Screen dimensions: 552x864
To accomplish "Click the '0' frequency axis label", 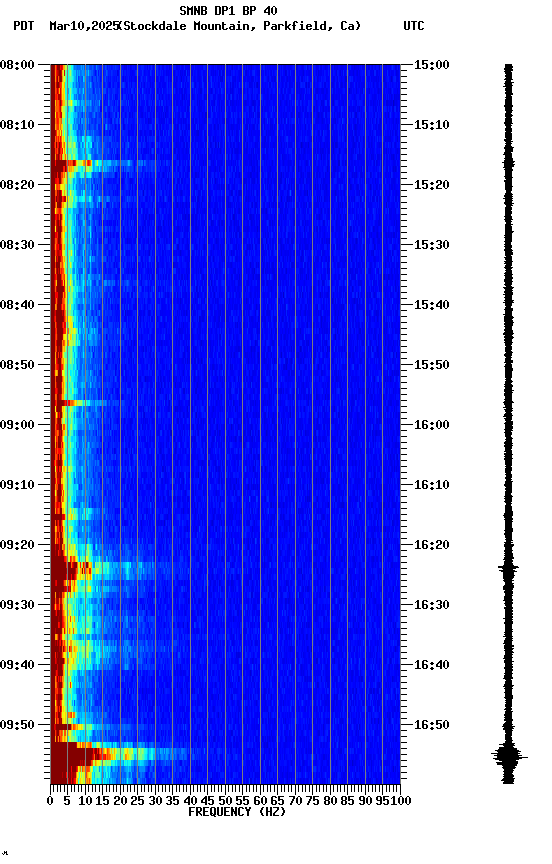I will click(x=50, y=801).
